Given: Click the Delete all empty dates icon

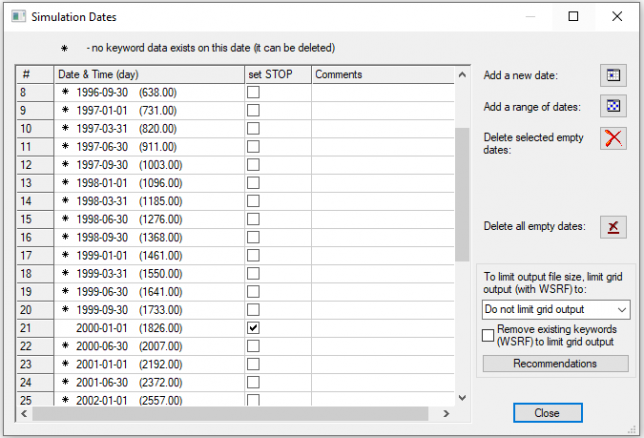Looking at the screenshot, I should (x=613, y=226).
